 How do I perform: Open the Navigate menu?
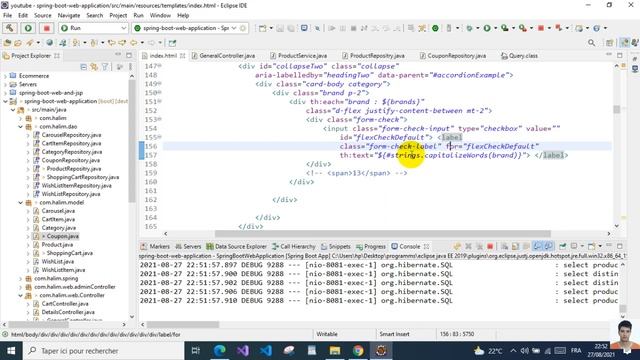tap(69, 15)
